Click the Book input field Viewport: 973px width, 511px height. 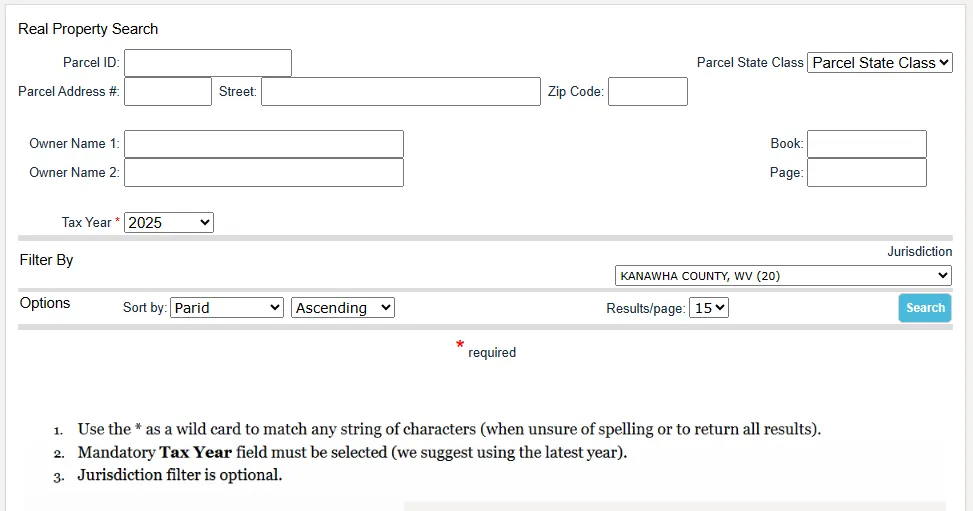tap(866, 144)
